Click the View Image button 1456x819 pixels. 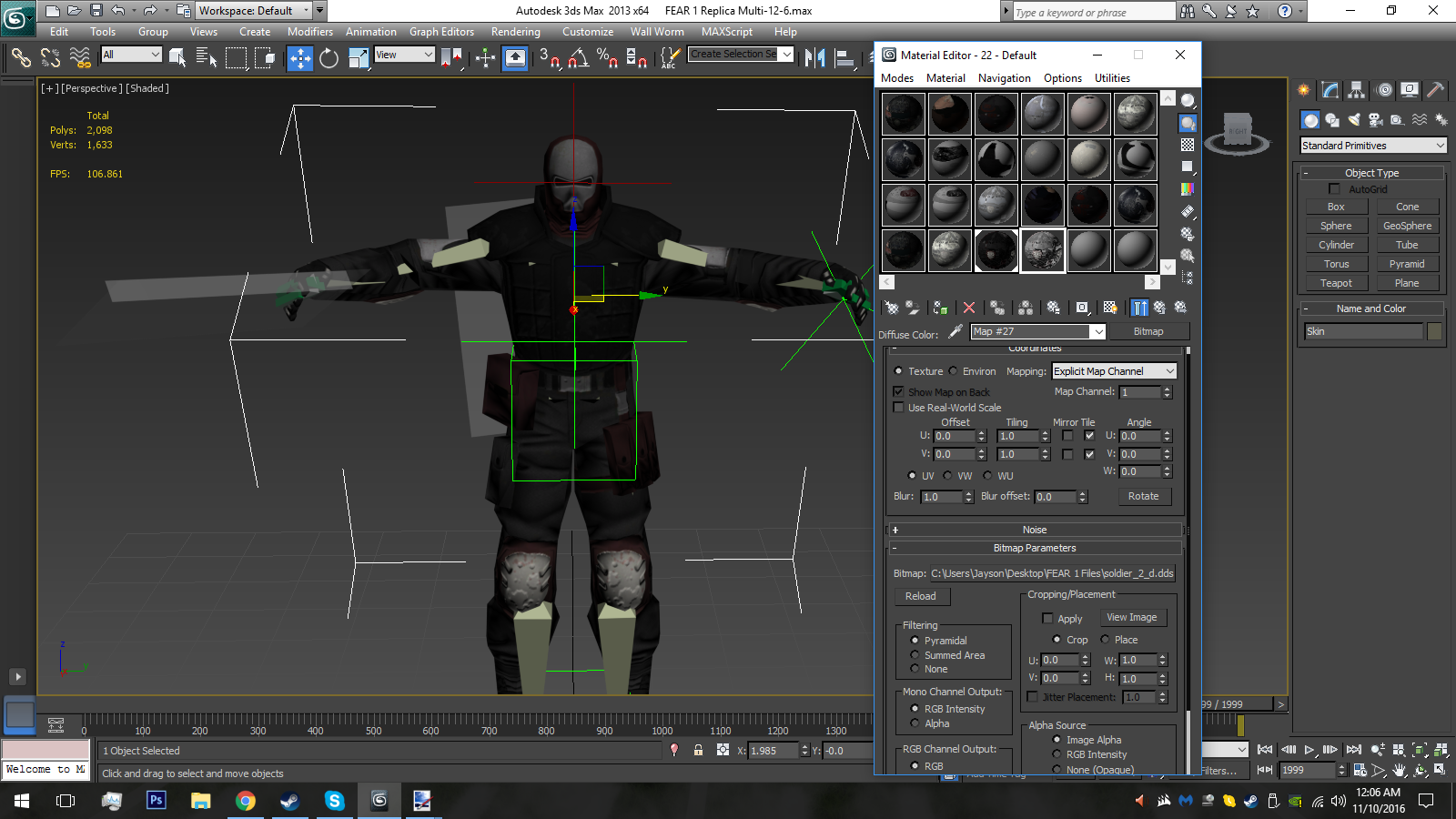(1132, 617)
